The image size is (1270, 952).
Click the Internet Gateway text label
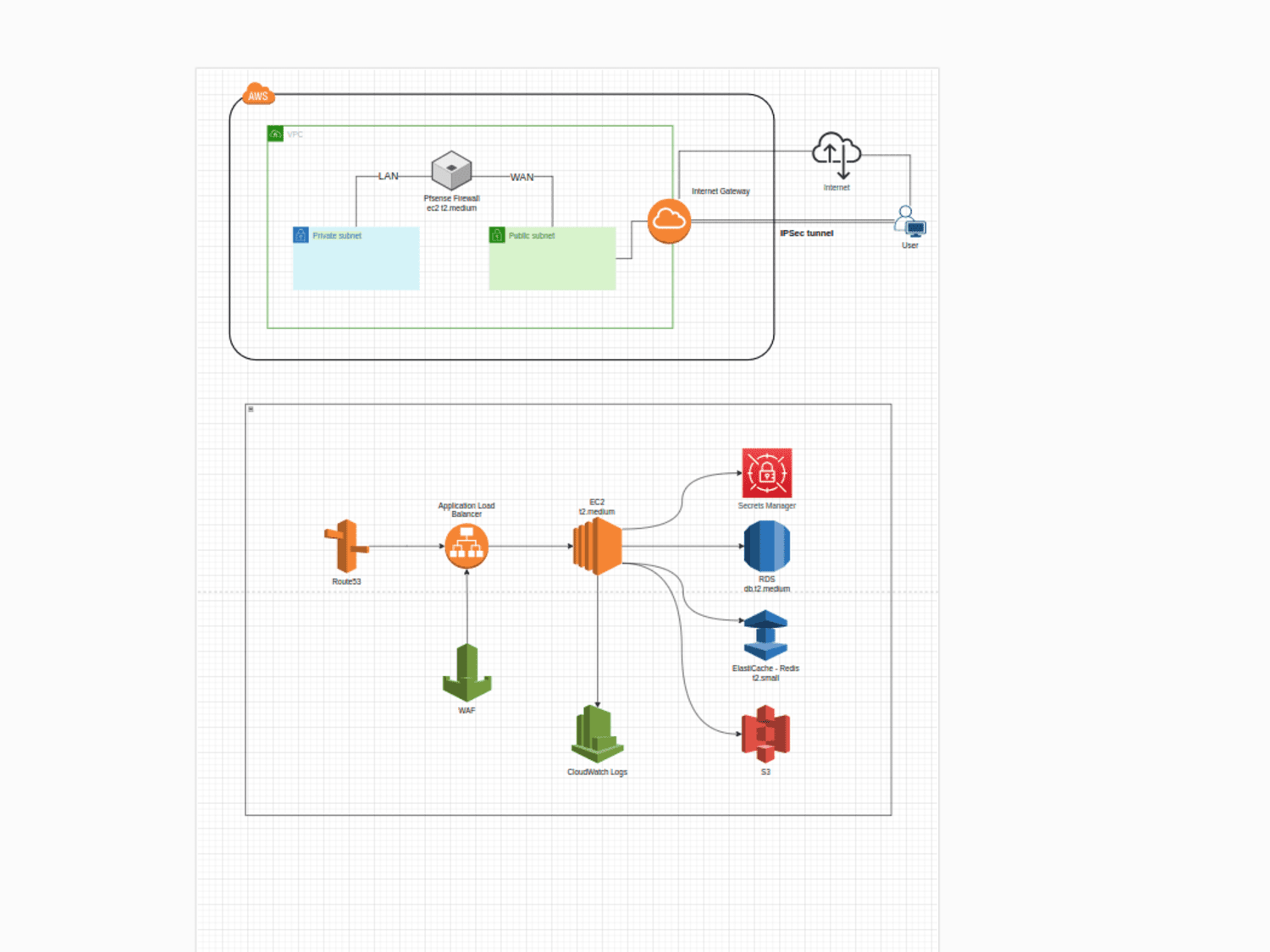click(721, 191)
